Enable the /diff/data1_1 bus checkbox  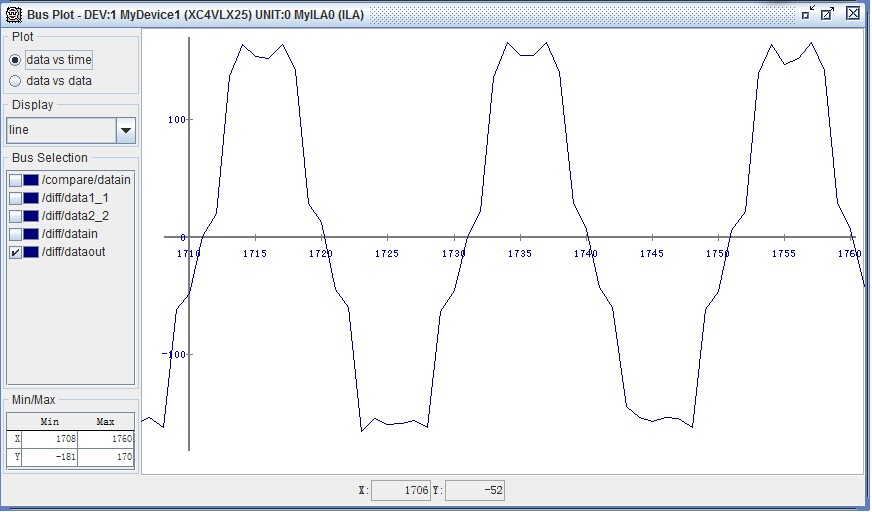pos(16,198)
